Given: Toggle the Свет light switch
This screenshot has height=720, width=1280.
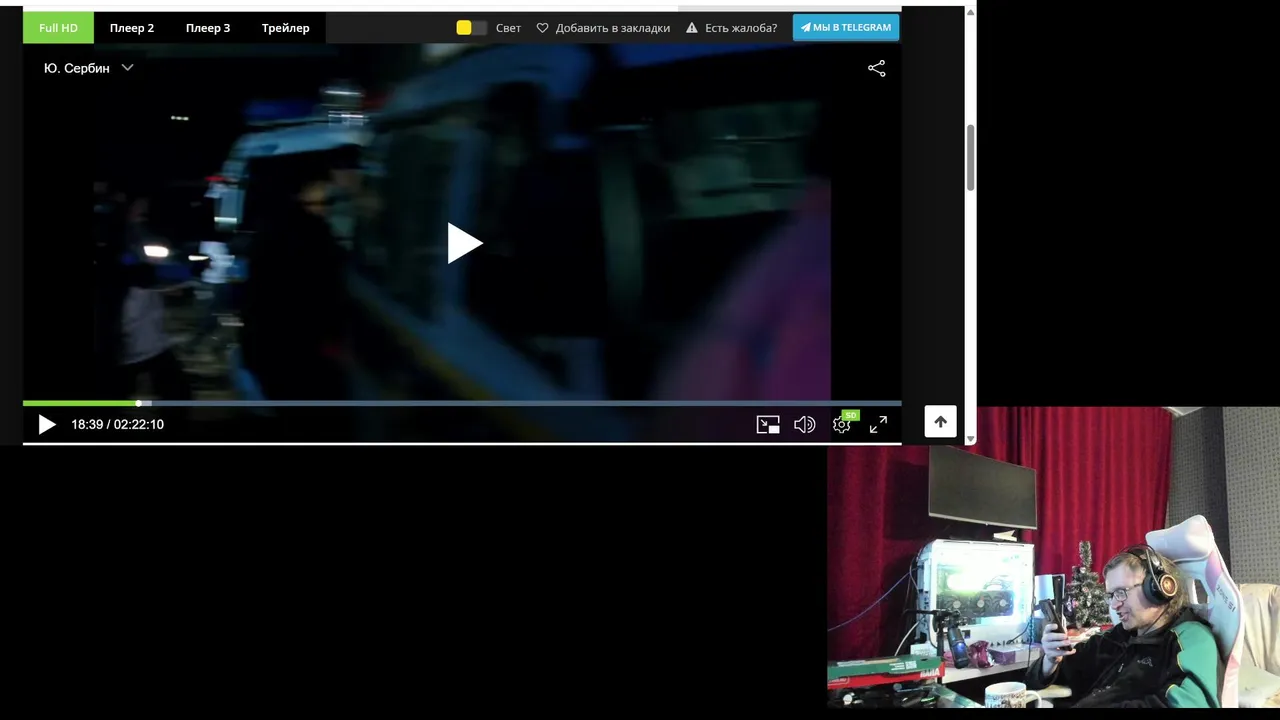Looking at the screenshot, I should tap(472, 28).
